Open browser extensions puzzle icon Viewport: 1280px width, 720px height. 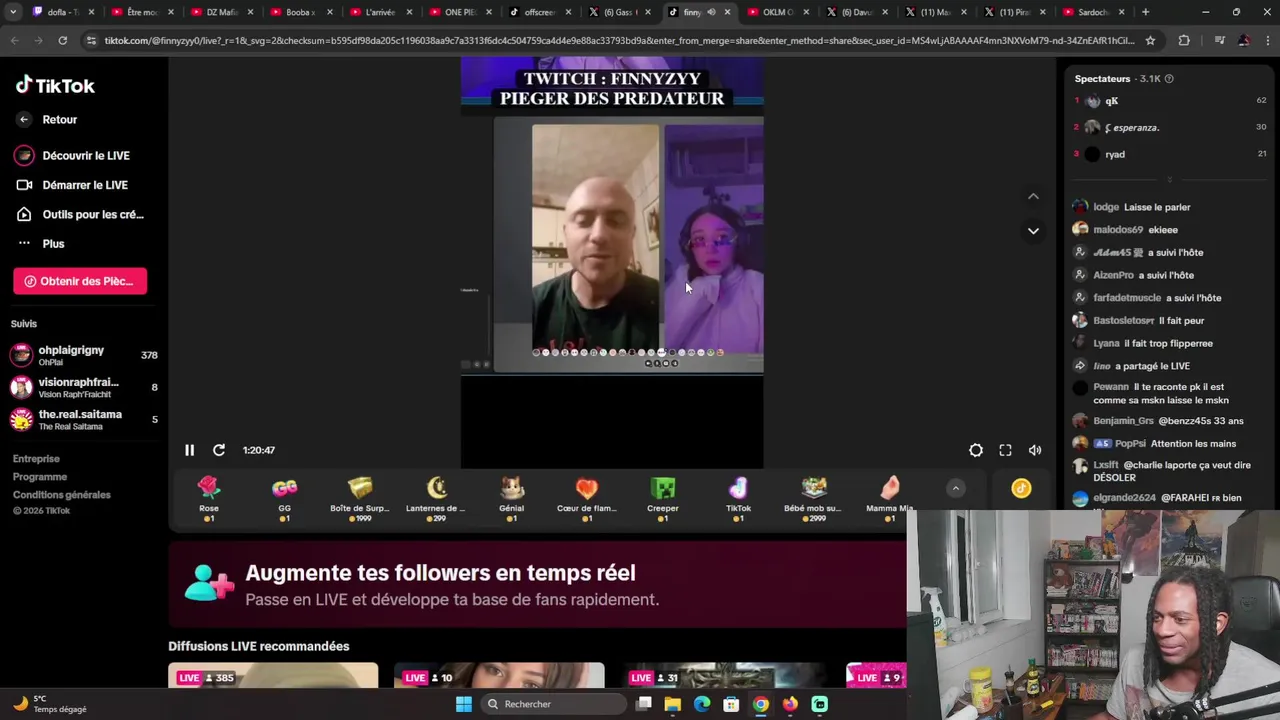pyautogui.click(x=1184, y=40)
